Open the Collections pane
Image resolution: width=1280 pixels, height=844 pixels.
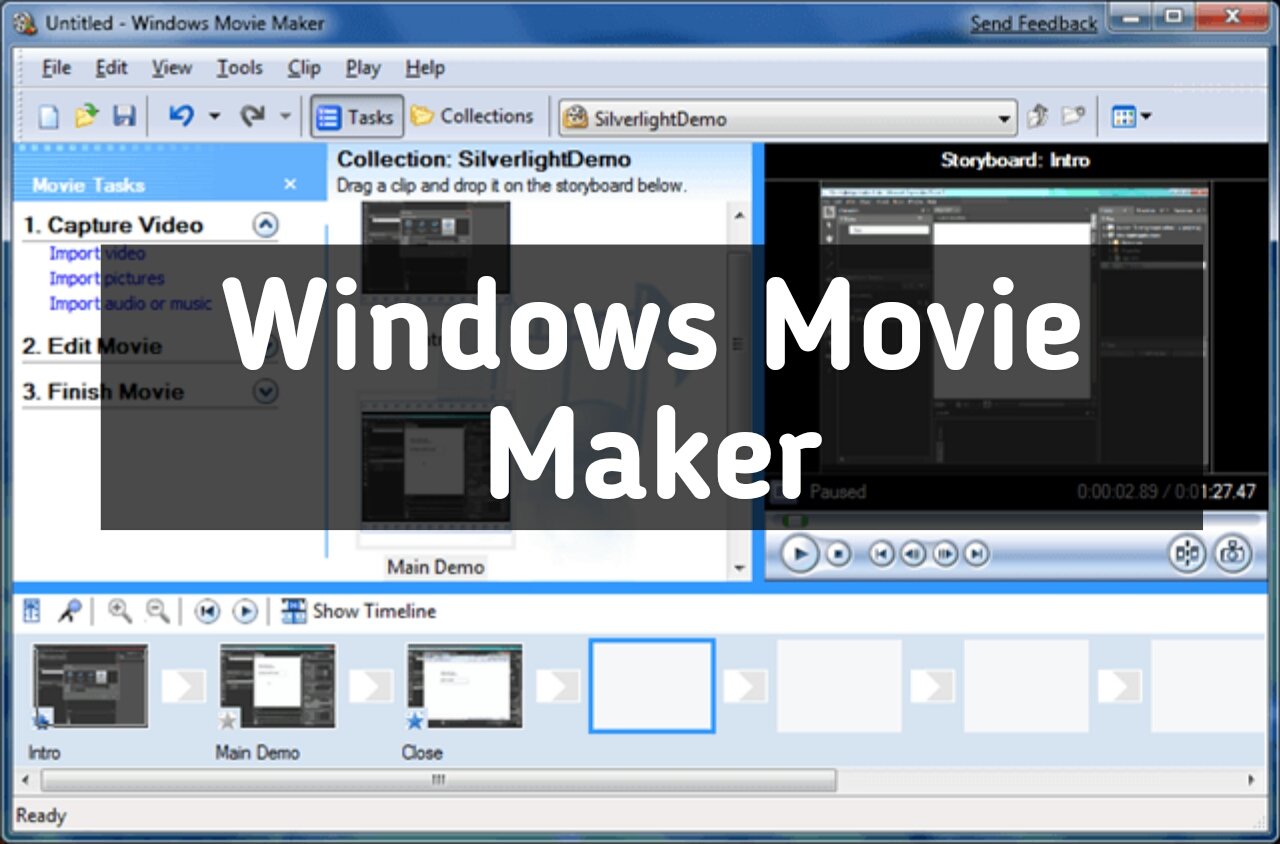474,116
